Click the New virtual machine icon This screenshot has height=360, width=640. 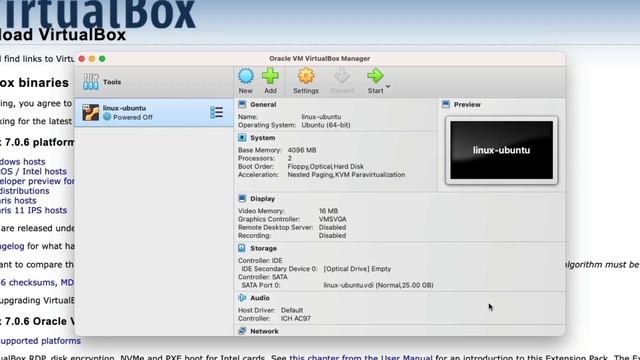(246, 76)
